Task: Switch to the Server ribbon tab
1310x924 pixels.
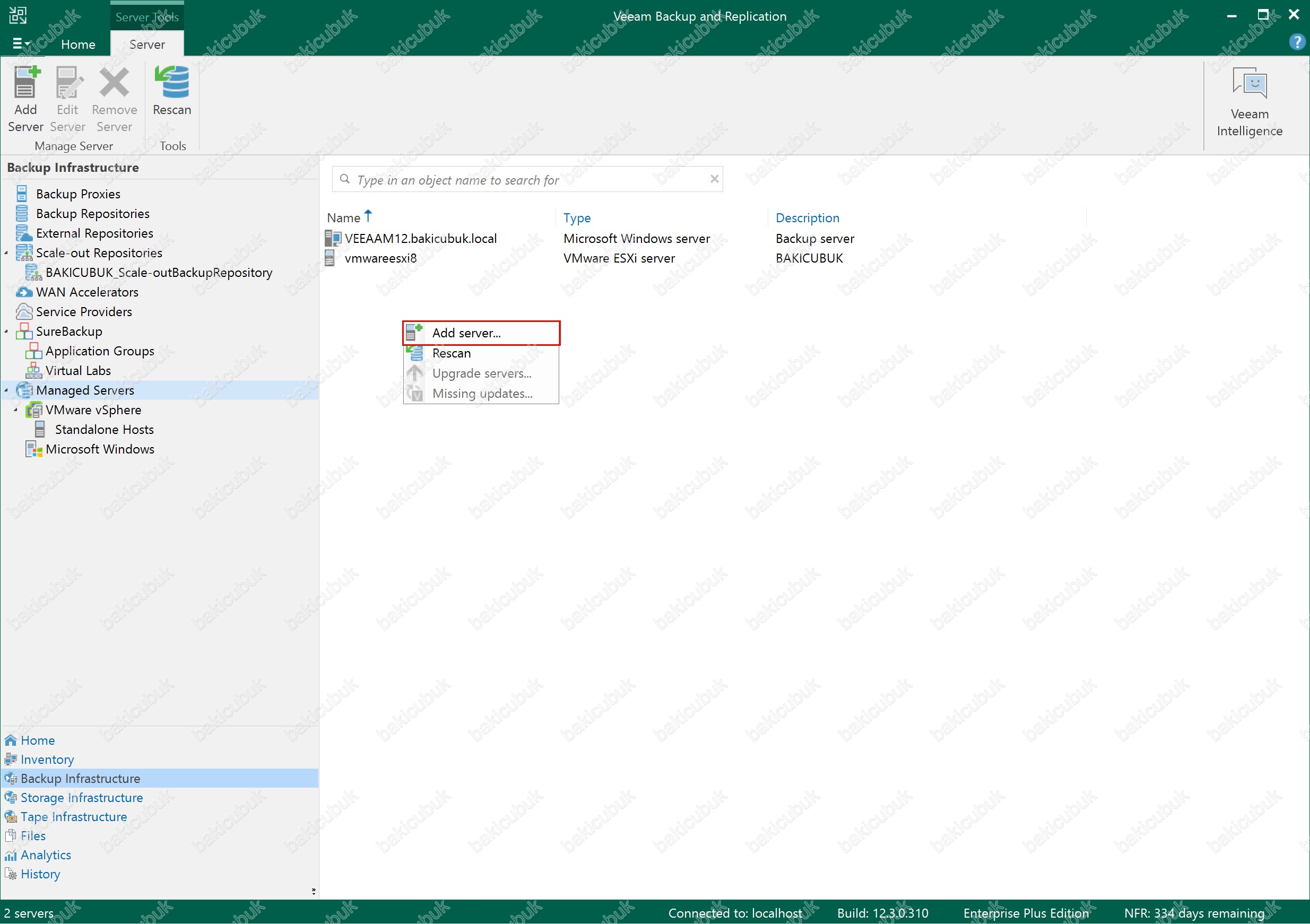Action: (147, 44)
